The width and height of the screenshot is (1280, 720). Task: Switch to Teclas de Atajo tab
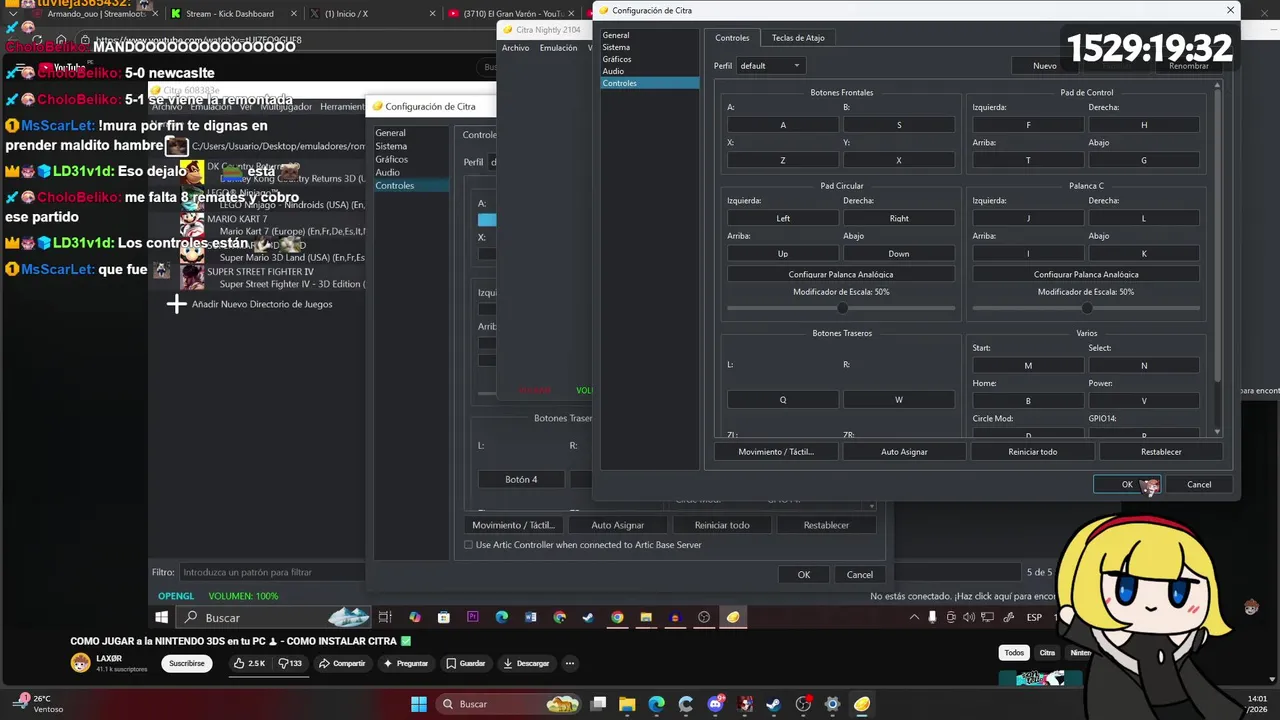tap(798, 38)
